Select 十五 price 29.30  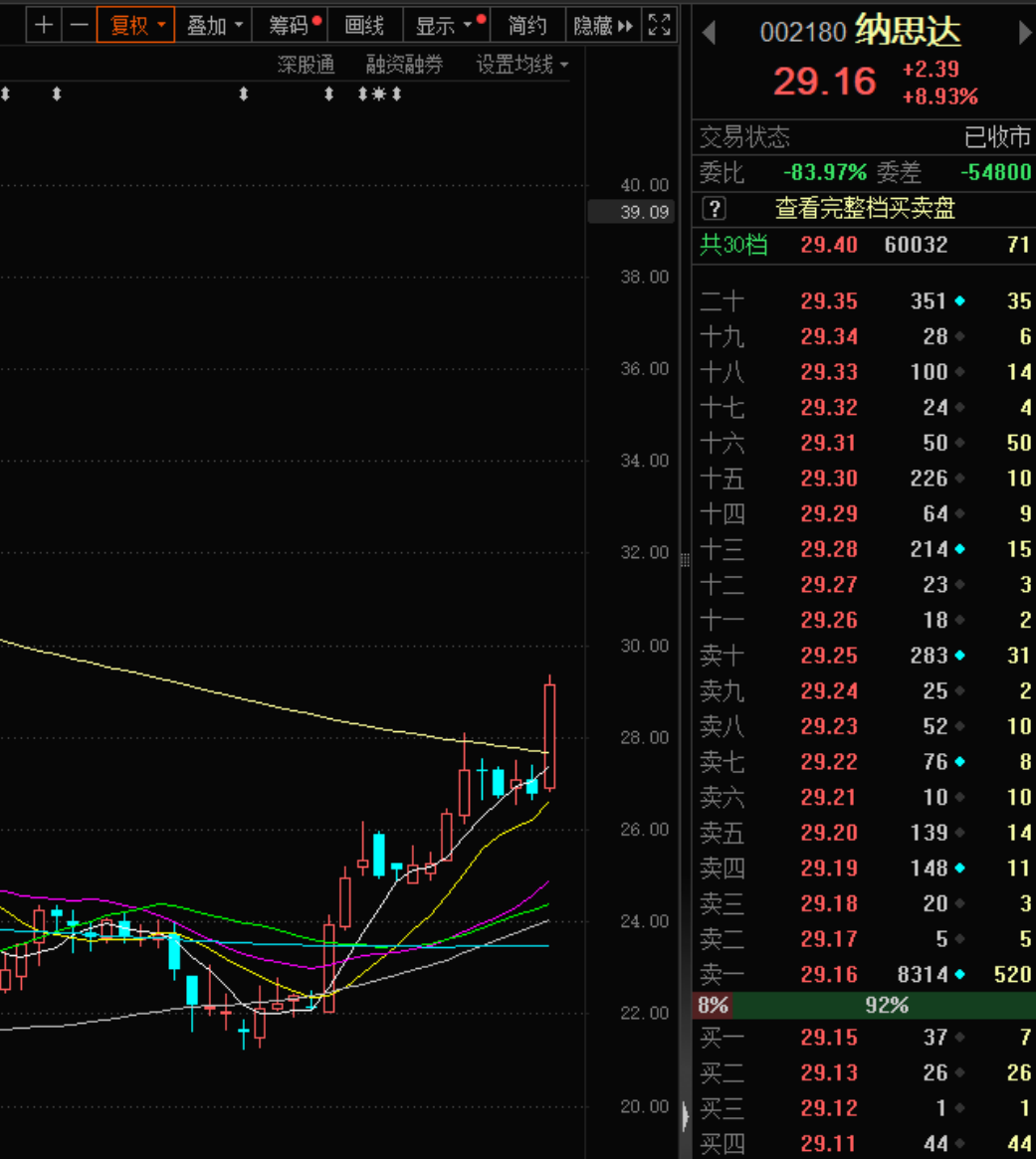(x=829, y=479)
